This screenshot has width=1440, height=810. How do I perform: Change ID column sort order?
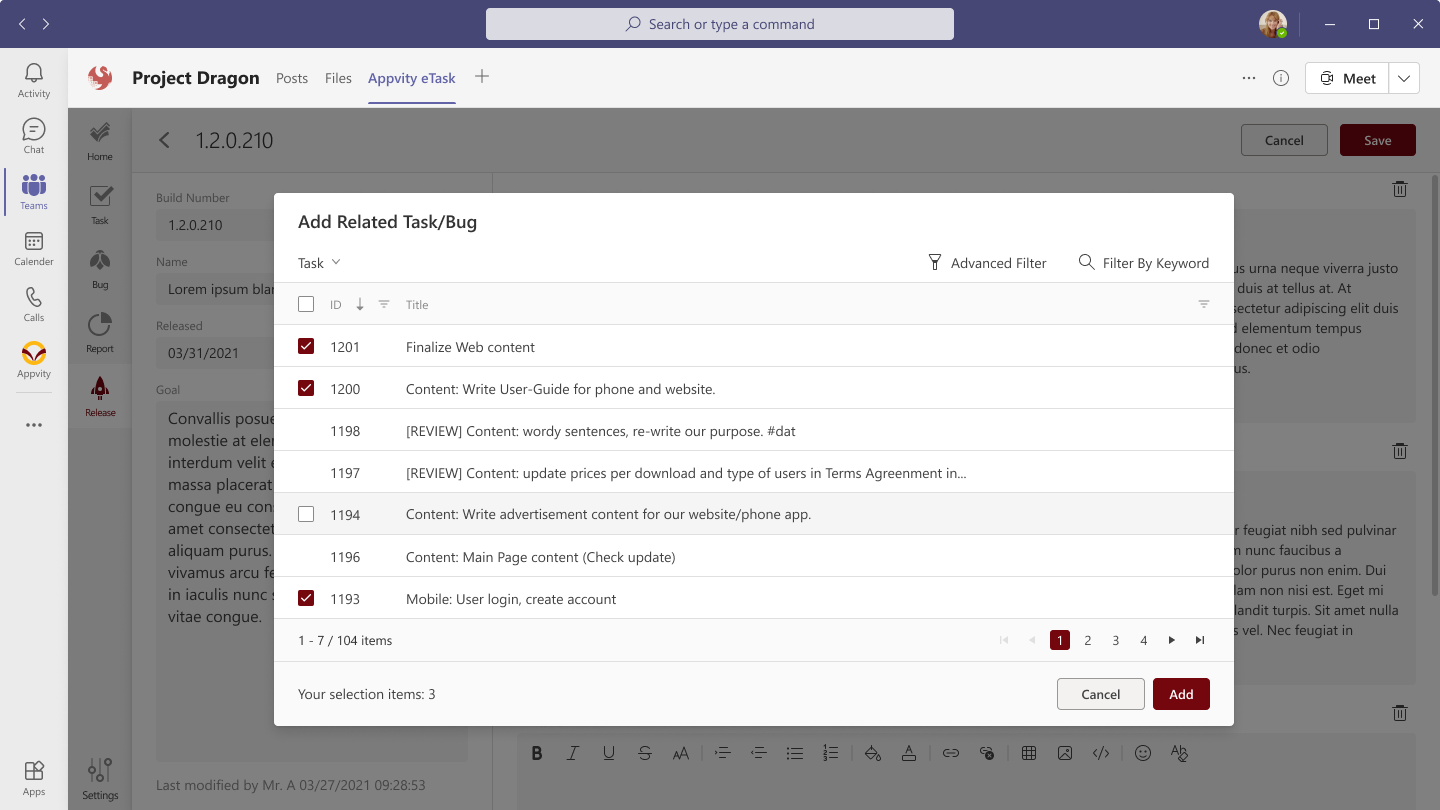[x=360, y=303]
